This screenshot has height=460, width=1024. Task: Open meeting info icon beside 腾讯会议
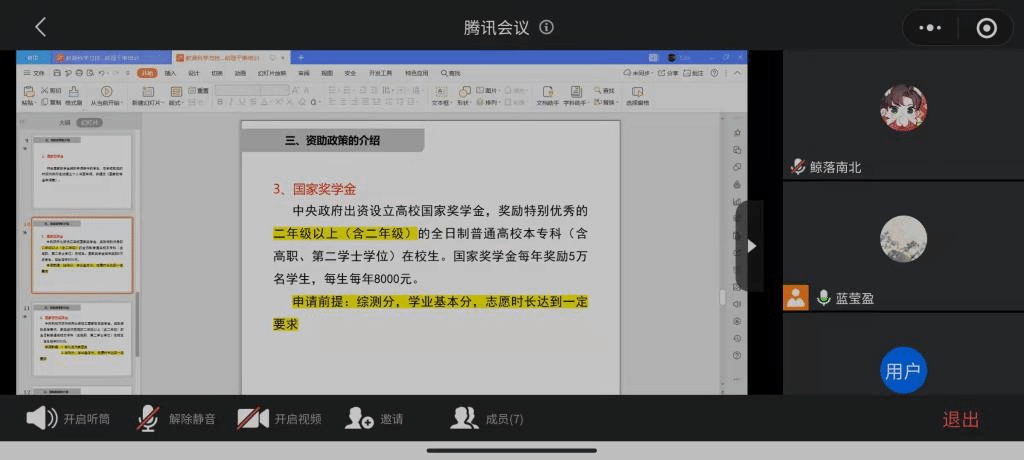(546, 27)
